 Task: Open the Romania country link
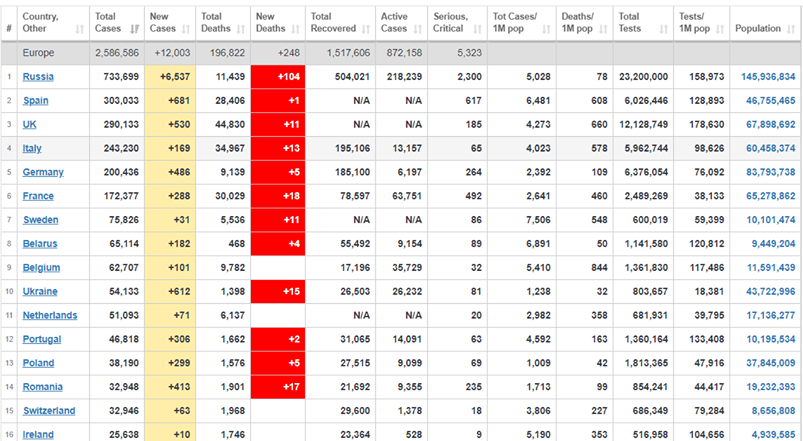pos(43,387)
